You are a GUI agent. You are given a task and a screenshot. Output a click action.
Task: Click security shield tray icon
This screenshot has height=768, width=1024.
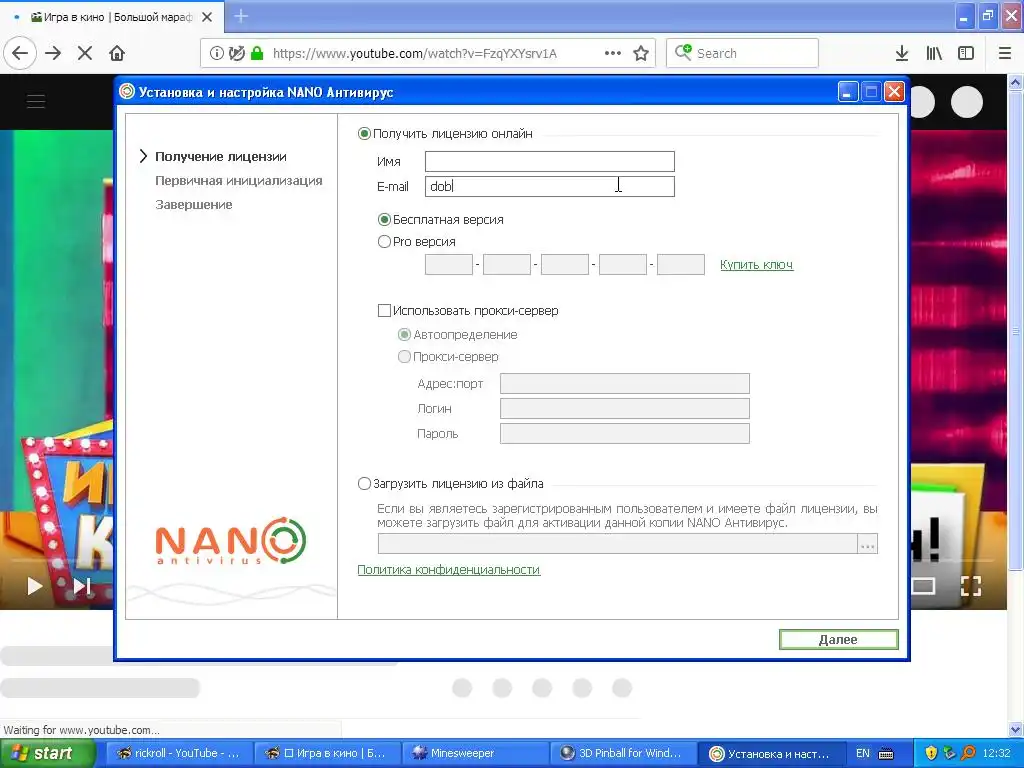click(x=931, y=753)
